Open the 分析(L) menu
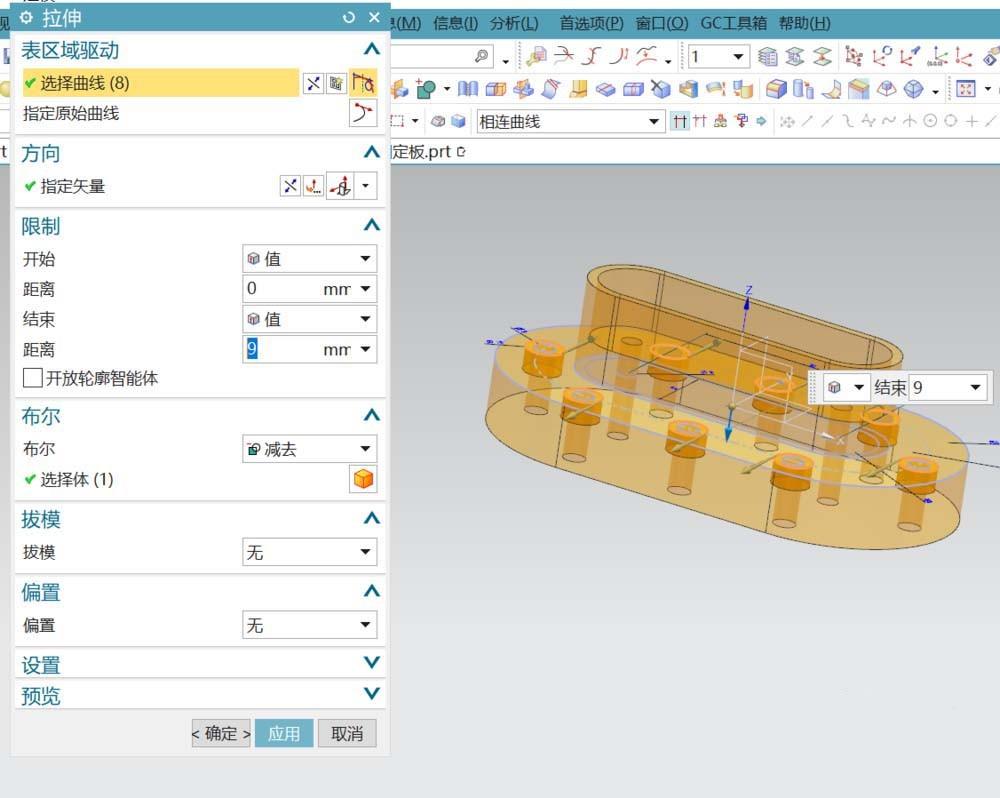Viewport: 1000px width, 798px height. 512,22
